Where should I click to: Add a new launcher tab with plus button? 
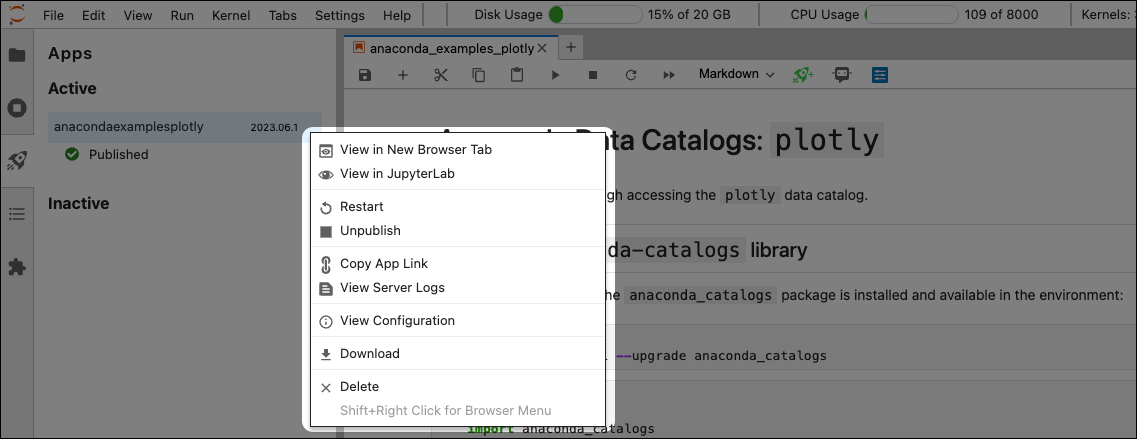(571, 48)
